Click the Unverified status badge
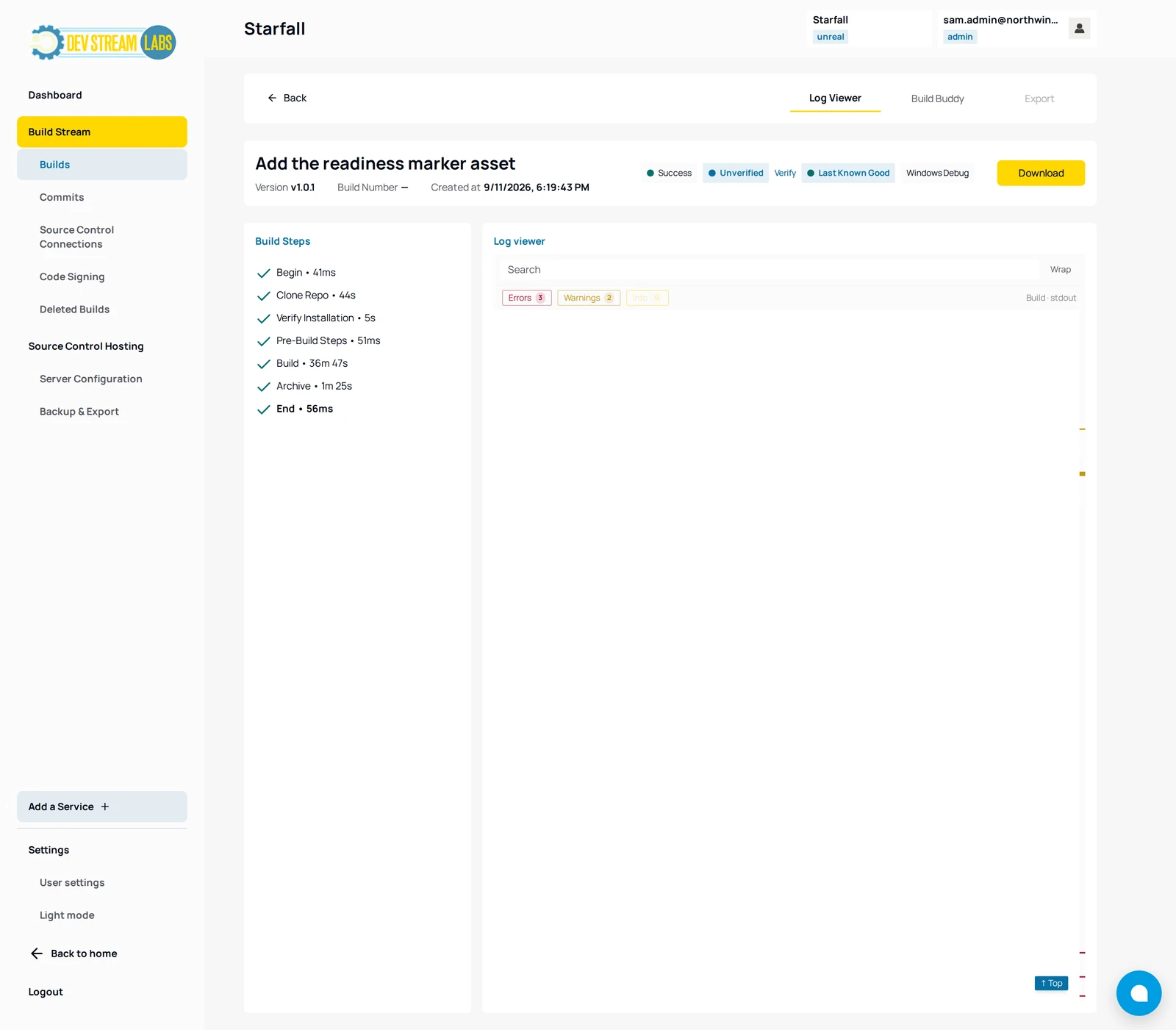Image resolution: width=1176 pixels, height=1030 pixels. (x=736, y=173)
